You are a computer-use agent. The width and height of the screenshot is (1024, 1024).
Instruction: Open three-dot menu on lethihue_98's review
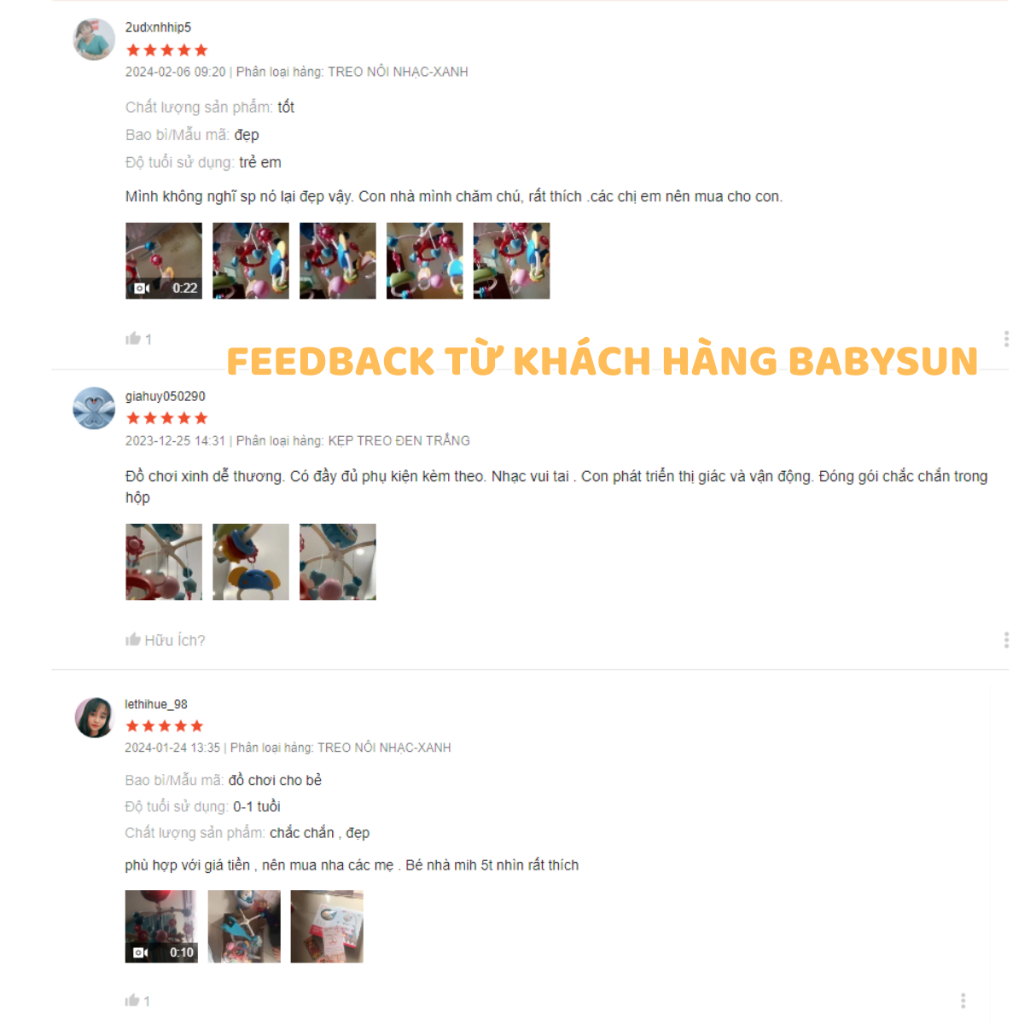click(x=963, y=1000)
